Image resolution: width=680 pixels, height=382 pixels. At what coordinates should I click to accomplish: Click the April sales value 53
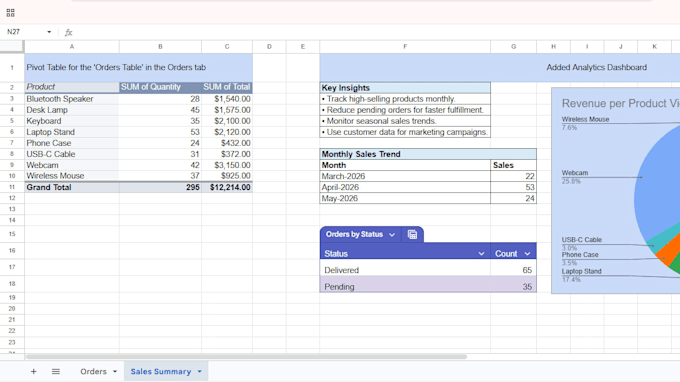click(x=513, y=187)
